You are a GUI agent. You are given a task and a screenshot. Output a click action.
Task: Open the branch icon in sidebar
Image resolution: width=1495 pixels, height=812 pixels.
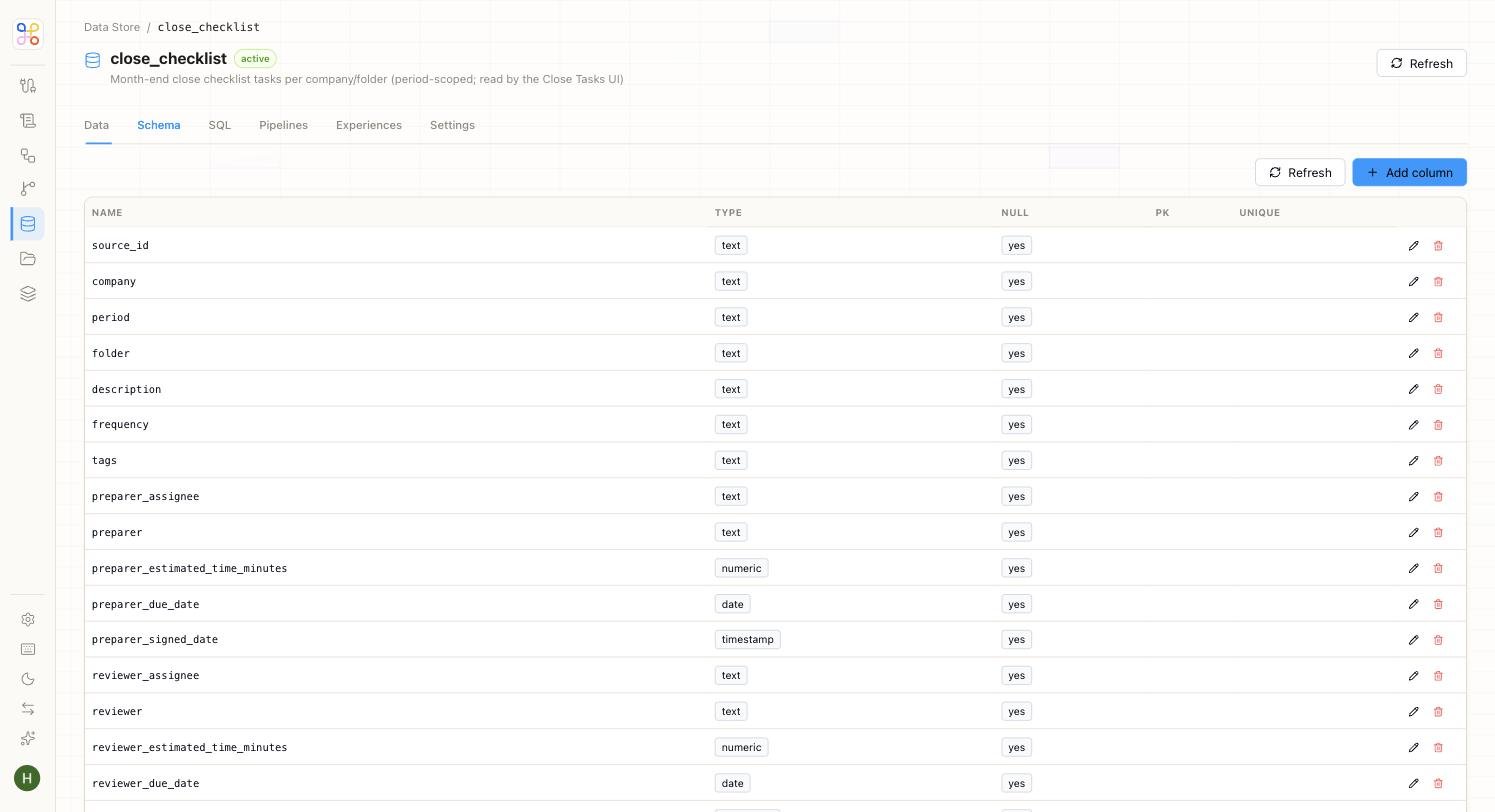point(28,189)
